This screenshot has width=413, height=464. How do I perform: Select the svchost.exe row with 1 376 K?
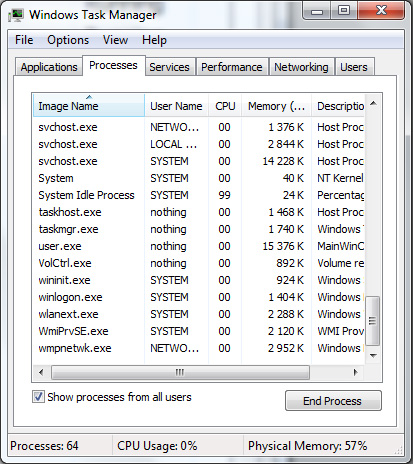pyautogui.click(x=199, y=127)
